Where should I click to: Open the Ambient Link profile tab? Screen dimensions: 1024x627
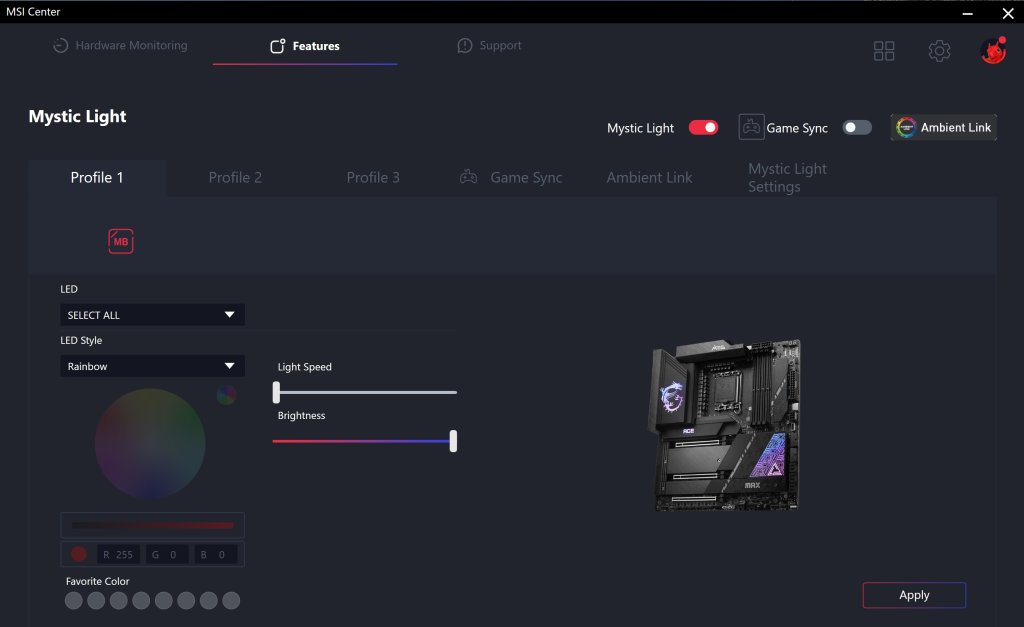pos(649,178)
